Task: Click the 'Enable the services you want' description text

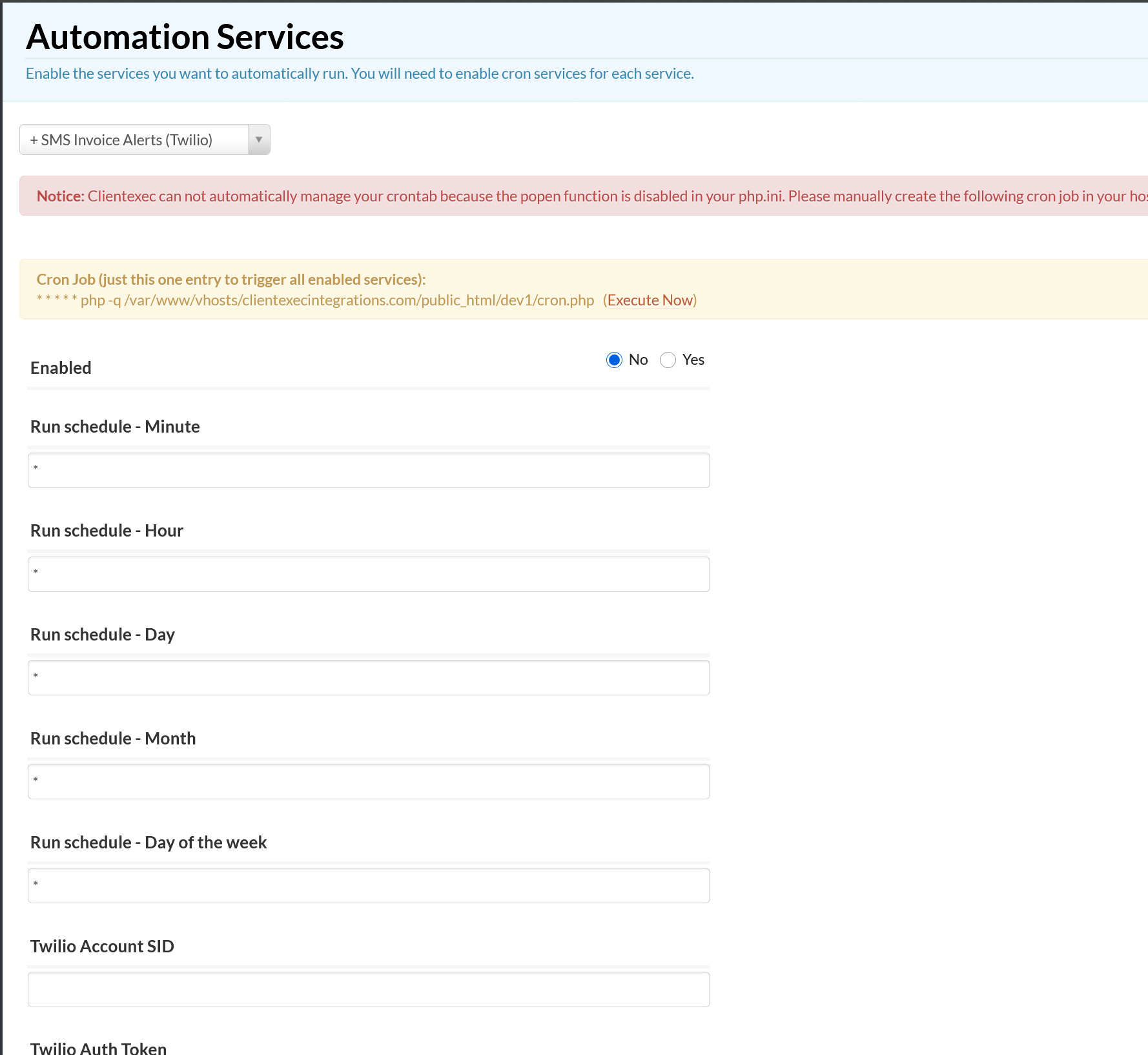Action: (x=360, y=74)
